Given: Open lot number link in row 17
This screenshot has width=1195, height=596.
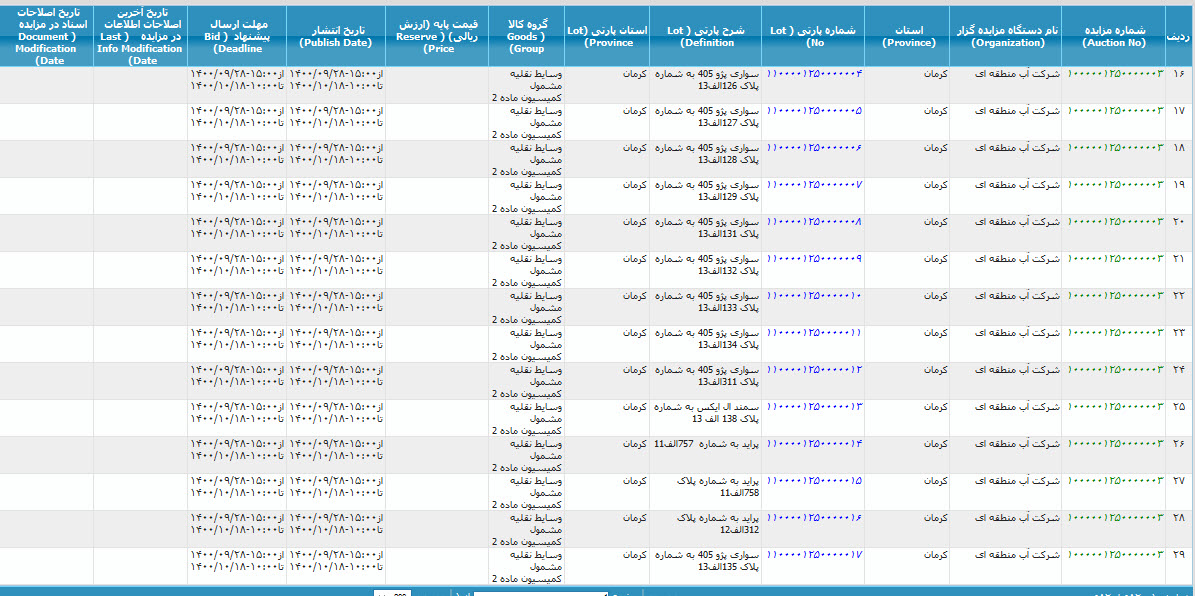Looking at the screenshot, I should [814, 111].
